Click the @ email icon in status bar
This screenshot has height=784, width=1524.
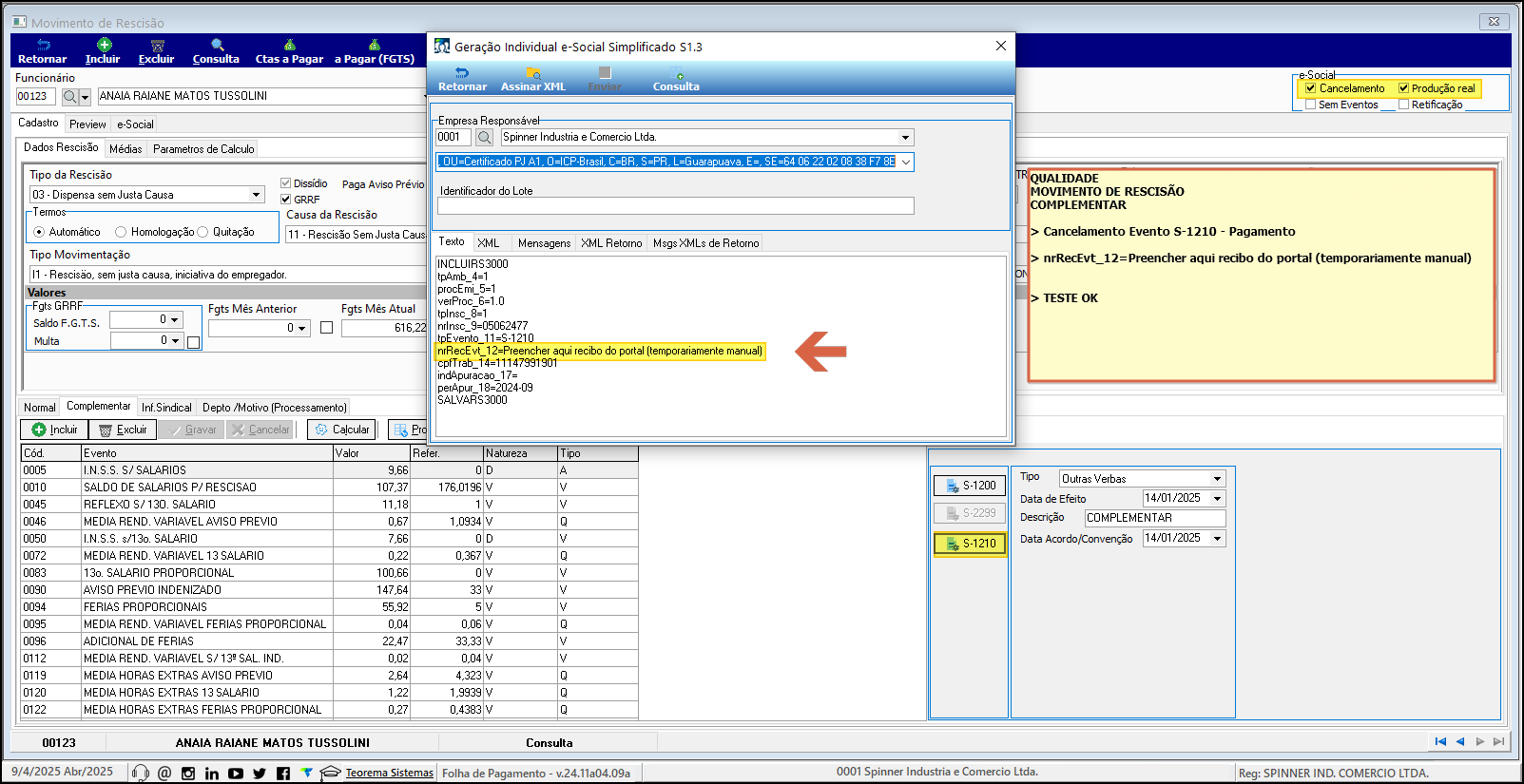pyautogui.click(x=164, y=773)
